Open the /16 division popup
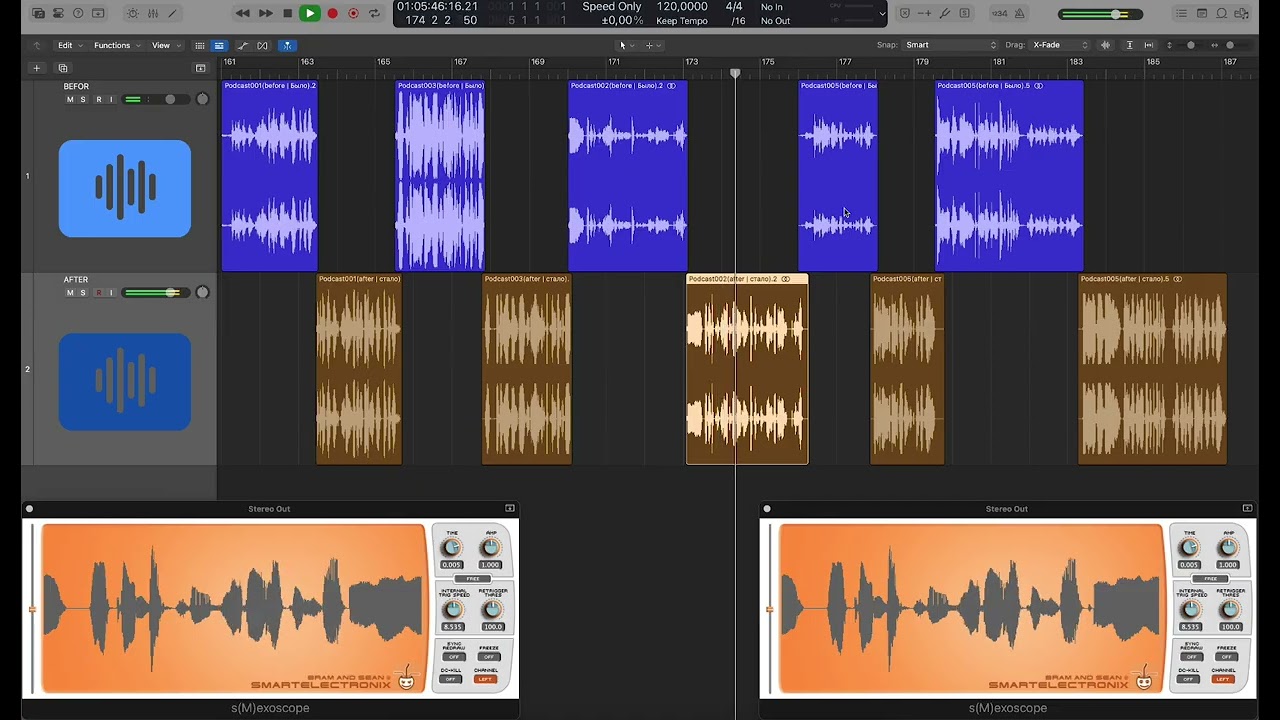The width and height of the screenshot is (1280, 720). point(738,21)
